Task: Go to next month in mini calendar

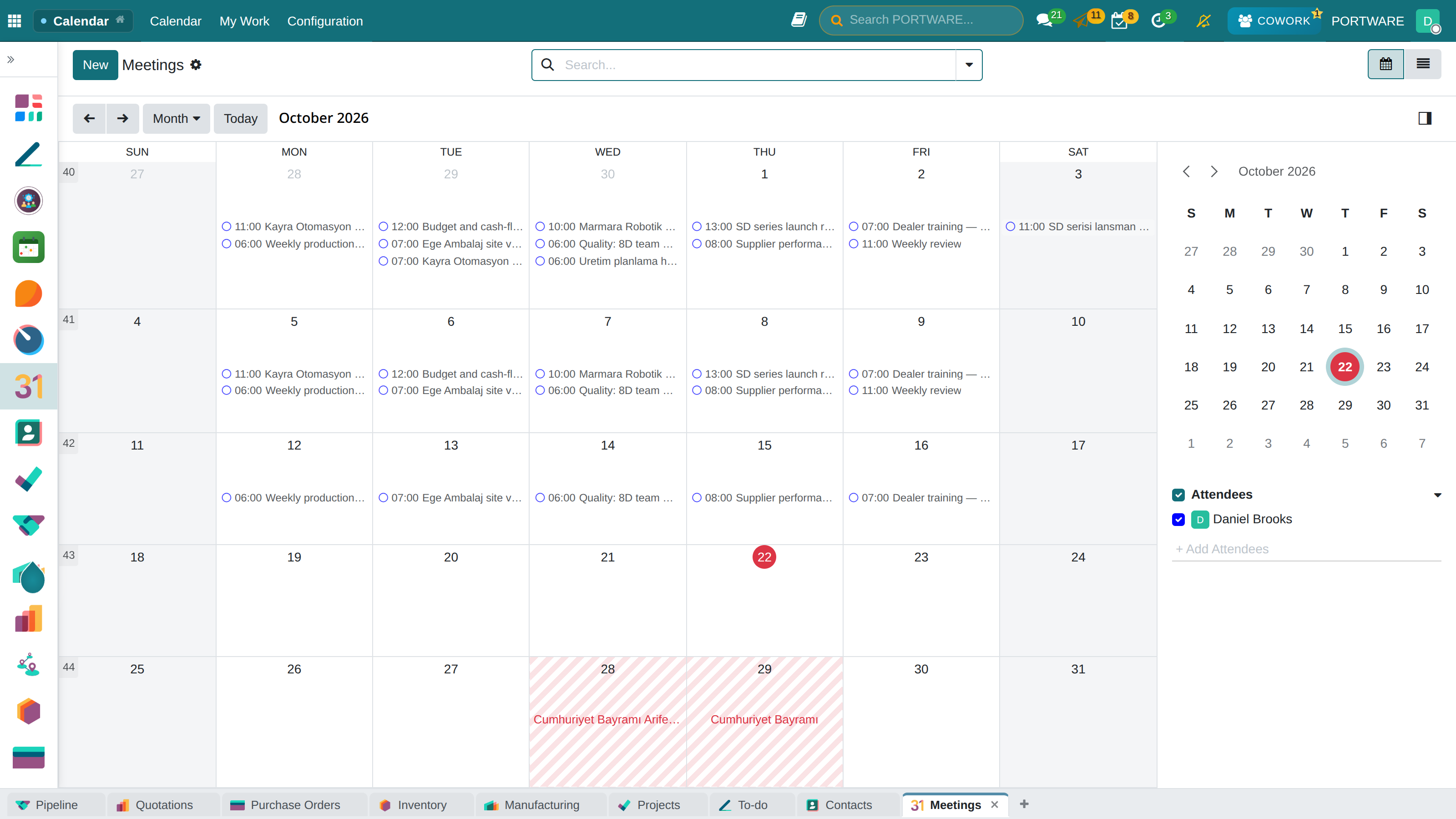Action: pyautogui.click(x=1213, y=171)
